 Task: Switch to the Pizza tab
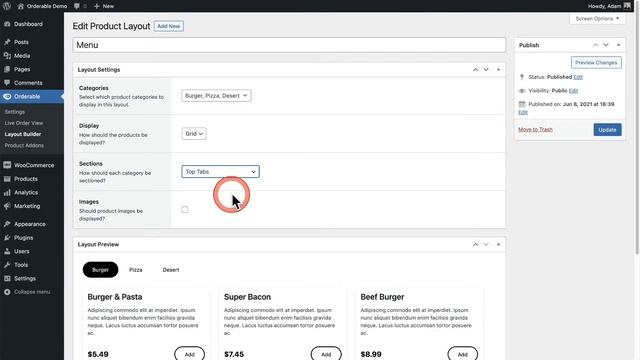pyautogui.click(x=136, y=270)
